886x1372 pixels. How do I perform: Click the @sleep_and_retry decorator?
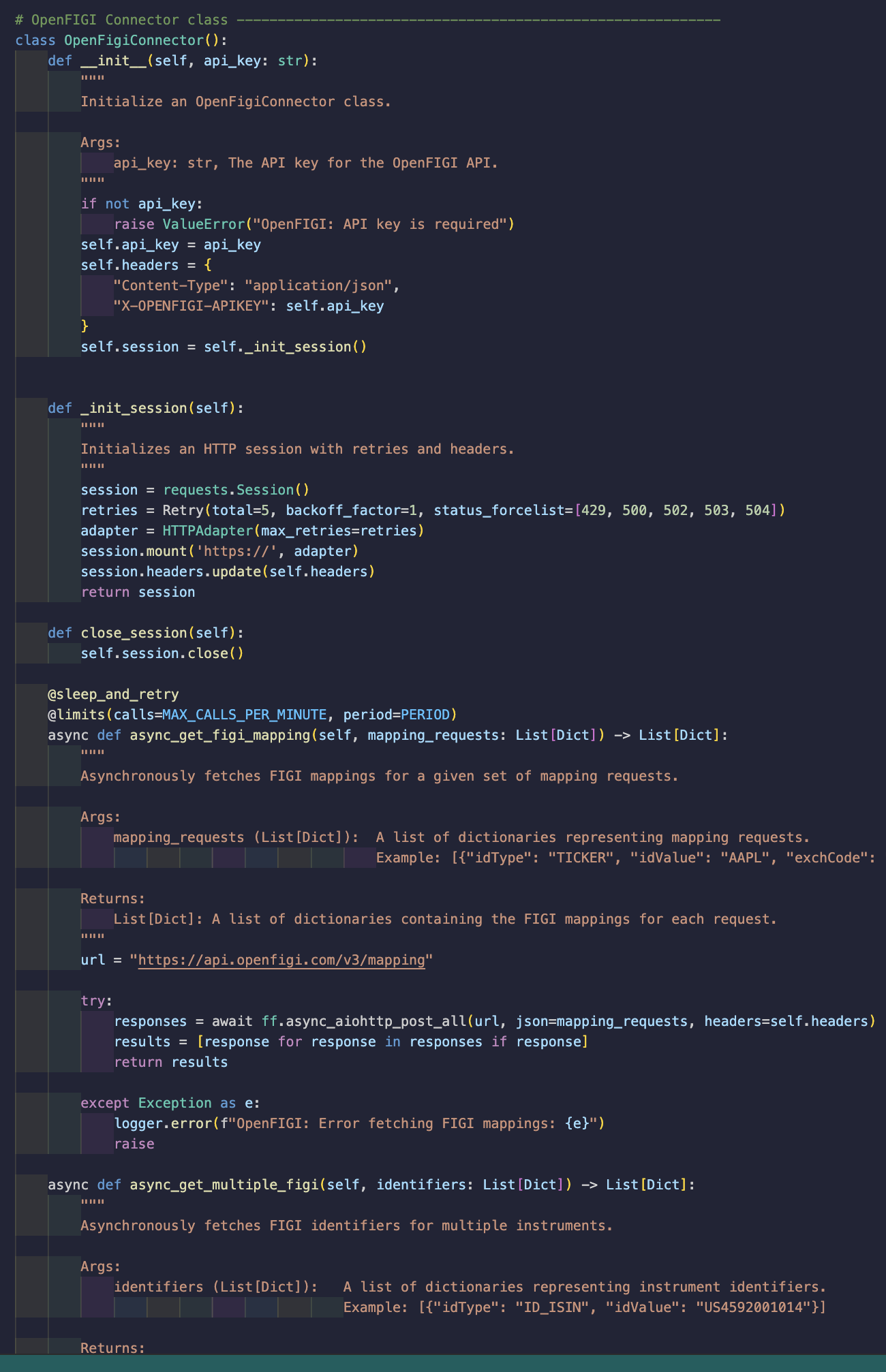tap(113, 694)
